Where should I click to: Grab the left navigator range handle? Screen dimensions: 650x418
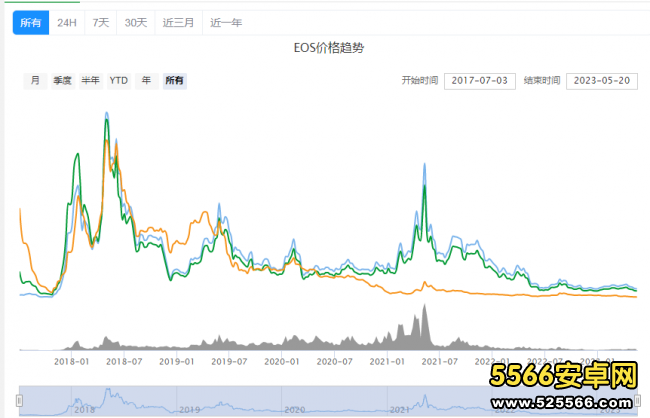click(x=19, y=401)
